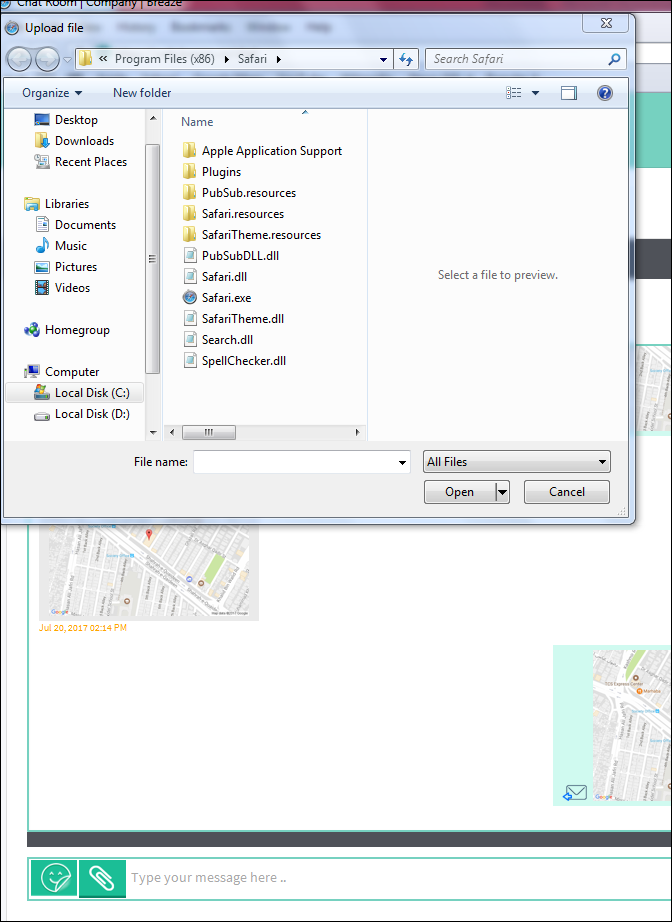Viewport: 672px width, 922px height.
Task: Click Safari in the breadcrumb path
Action: [x=252, y=59]
